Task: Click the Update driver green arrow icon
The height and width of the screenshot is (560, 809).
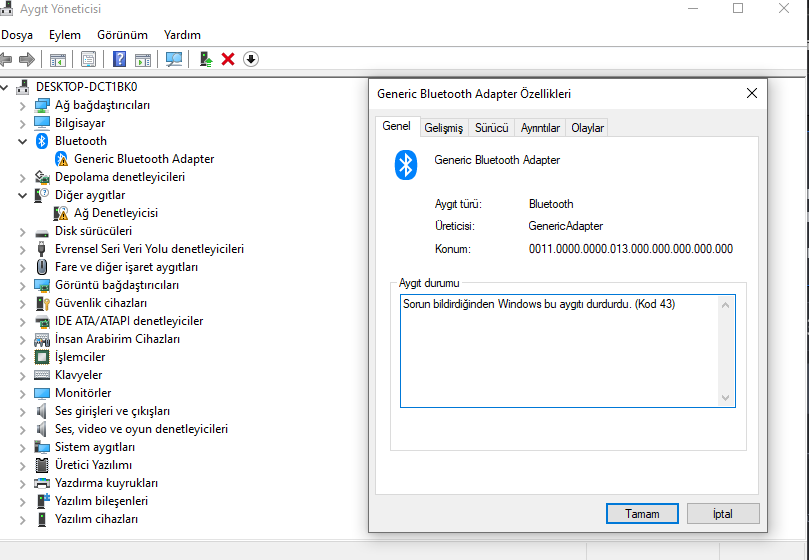Action: (206, 59)
